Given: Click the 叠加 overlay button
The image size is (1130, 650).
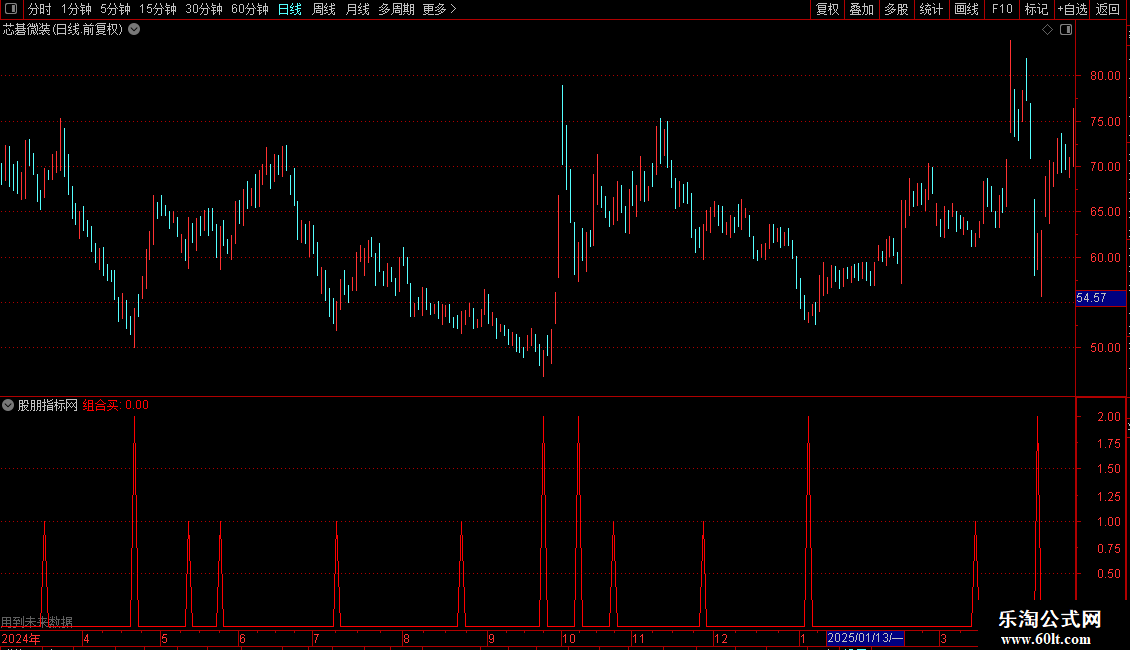Looking at the screenshot, I should [861, 9].
